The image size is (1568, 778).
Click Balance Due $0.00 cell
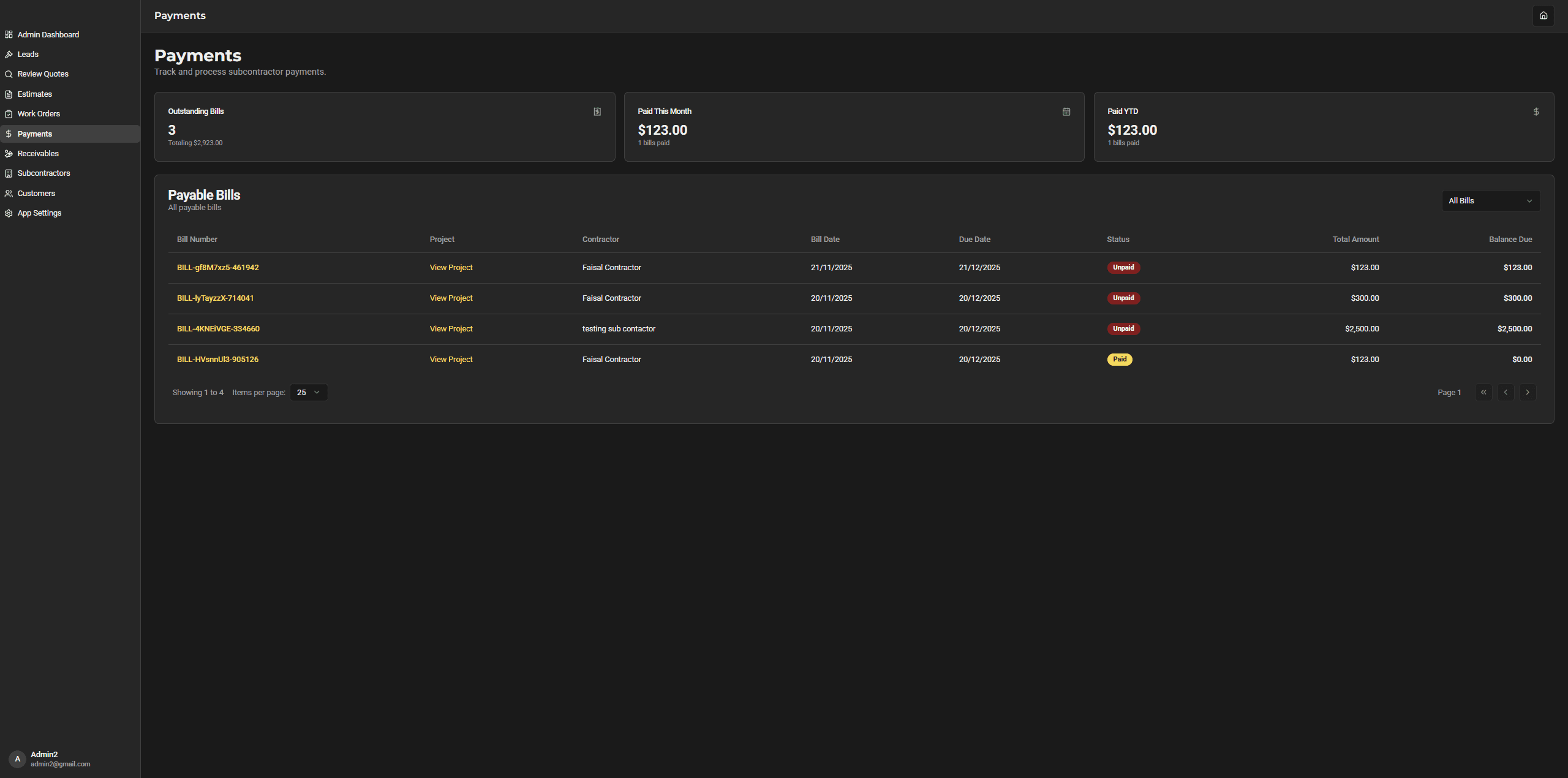click(x=1522, y=360)
